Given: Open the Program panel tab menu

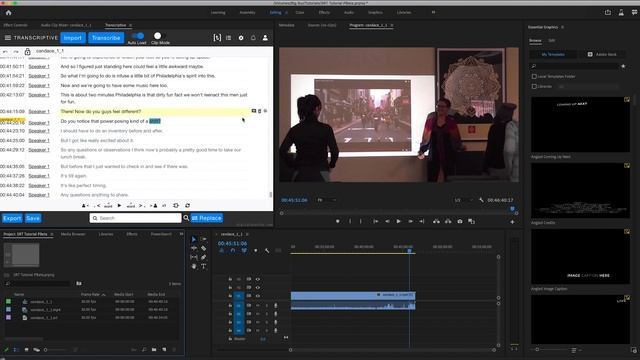Looking at the screenshot, I should pyautogui.click(x=392, y=25).
